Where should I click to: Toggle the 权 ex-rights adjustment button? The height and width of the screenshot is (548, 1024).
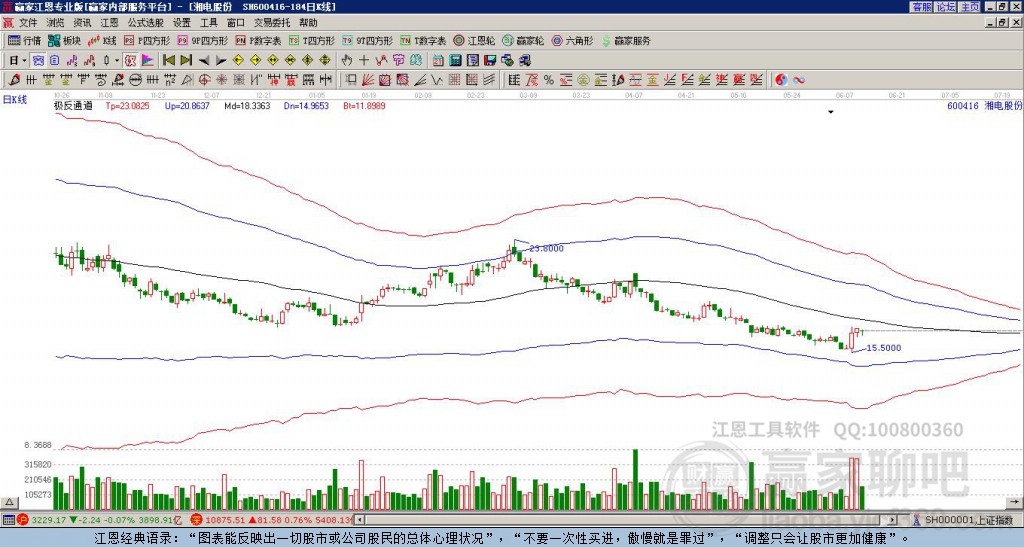[130, 61]
